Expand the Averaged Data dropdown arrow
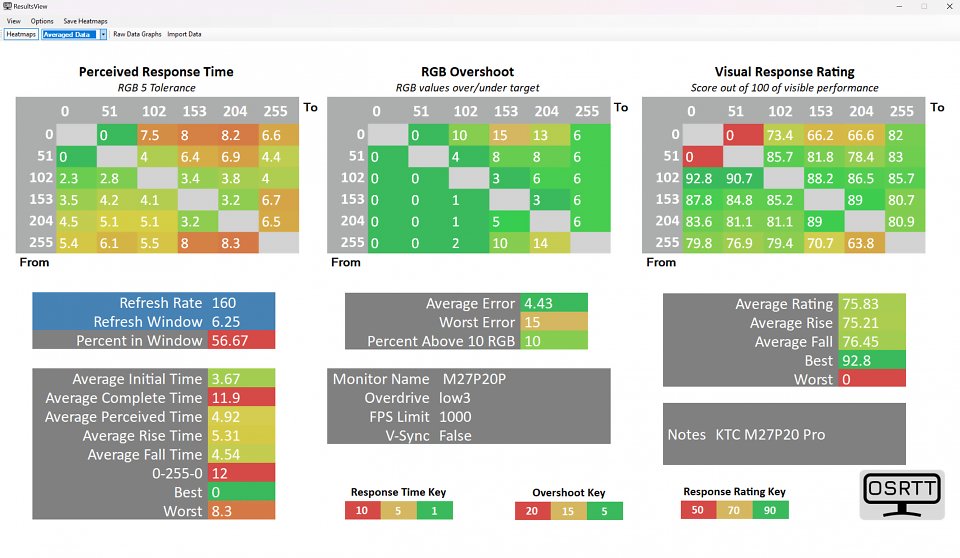Image resolution: width=960 pixels, height=558 pixels. [103, 34]
